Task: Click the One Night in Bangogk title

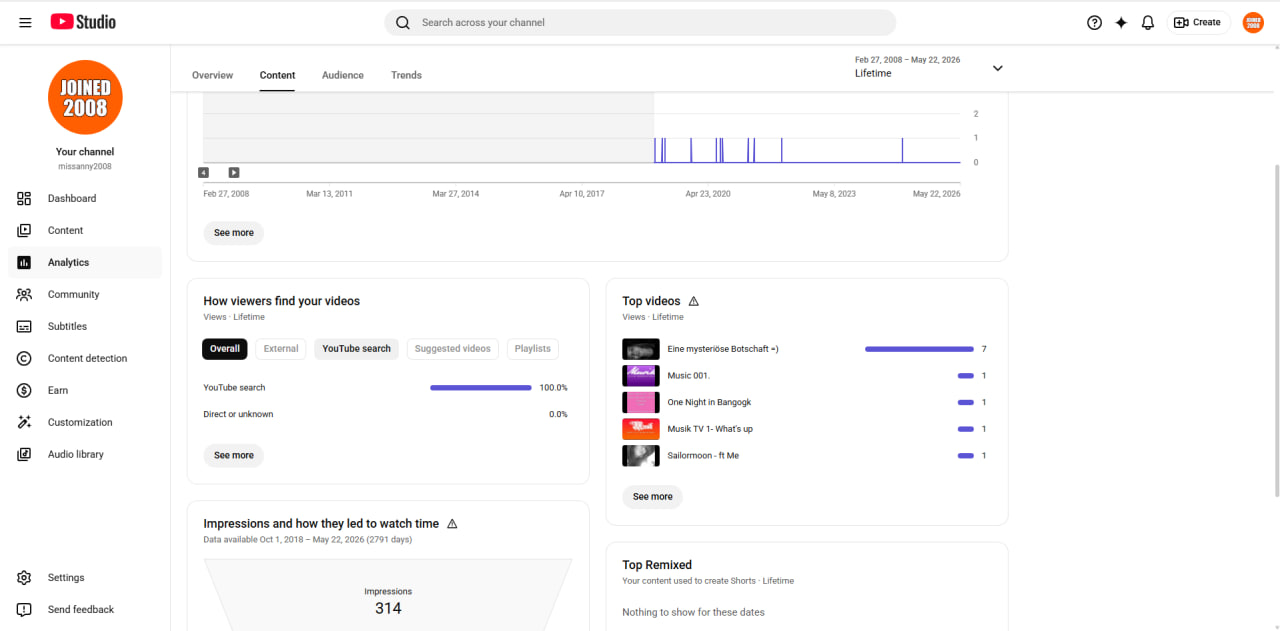Action: tap(709, 402)
